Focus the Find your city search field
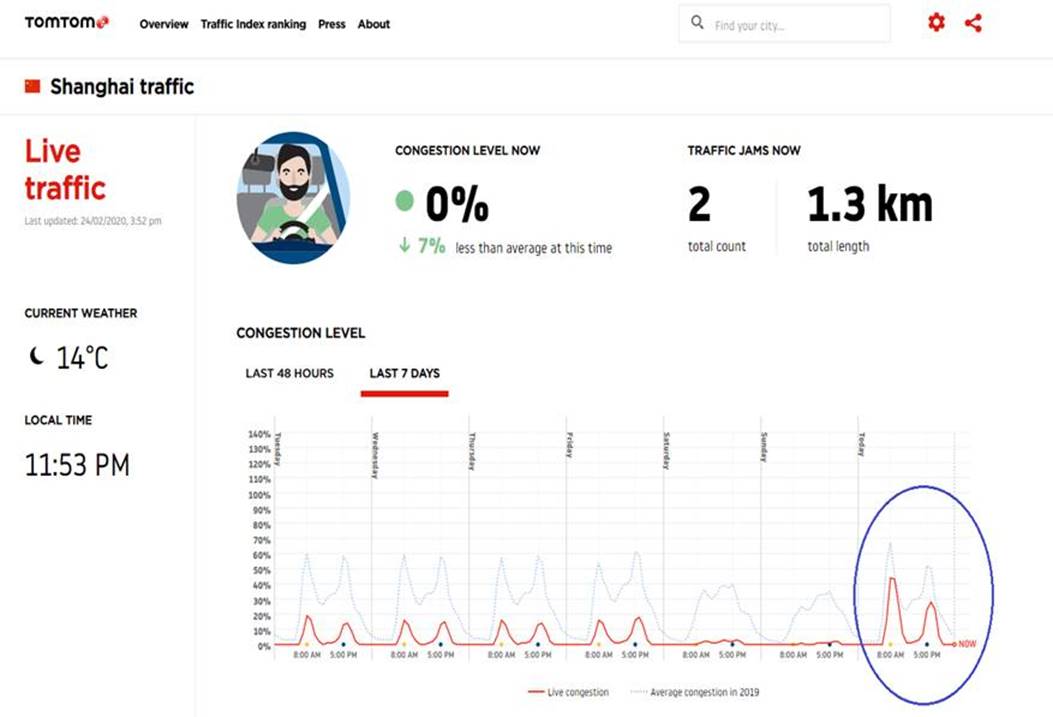1053x717 pixels. [x=795, y=24]
